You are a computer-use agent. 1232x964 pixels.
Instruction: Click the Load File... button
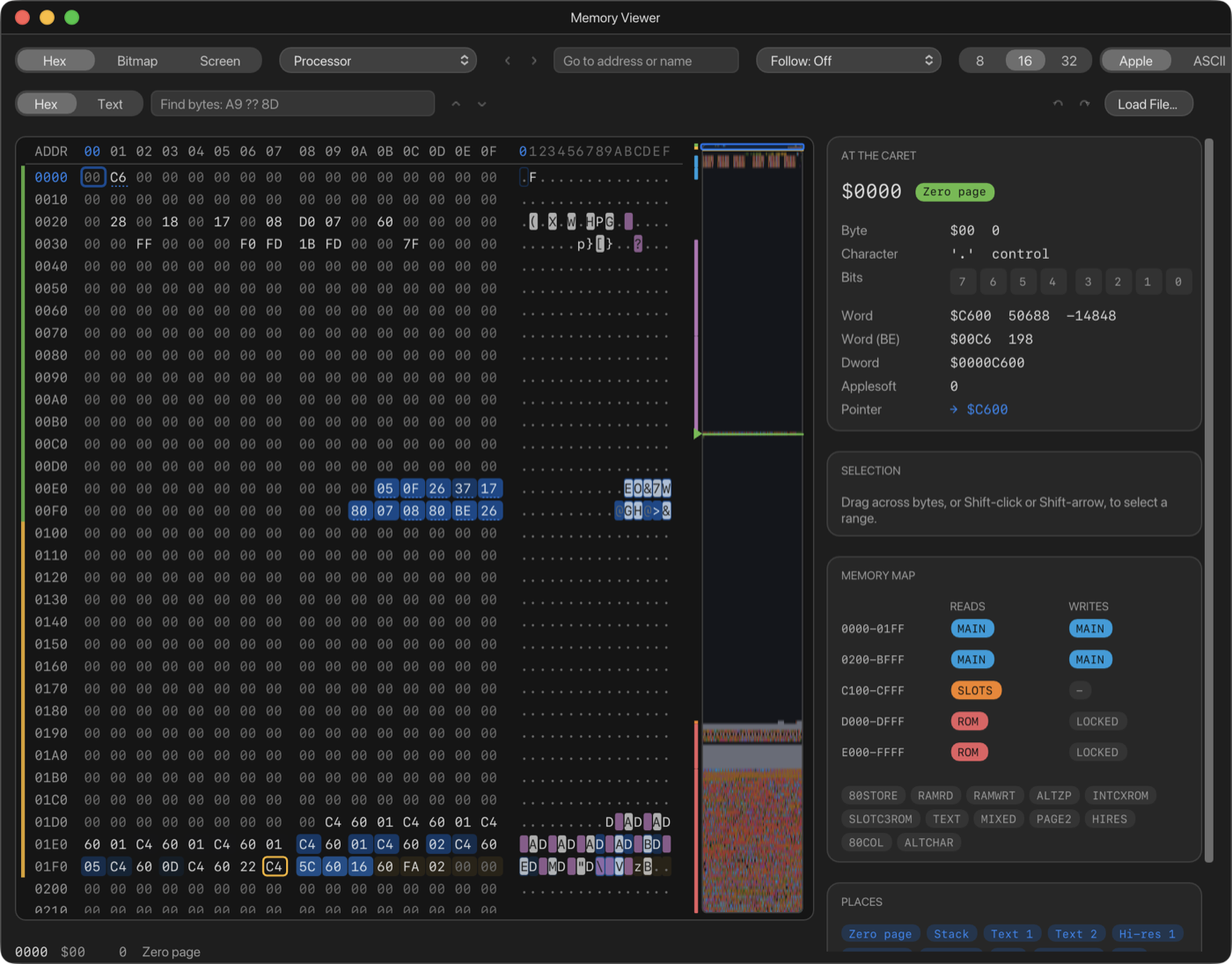[1148, 104]
